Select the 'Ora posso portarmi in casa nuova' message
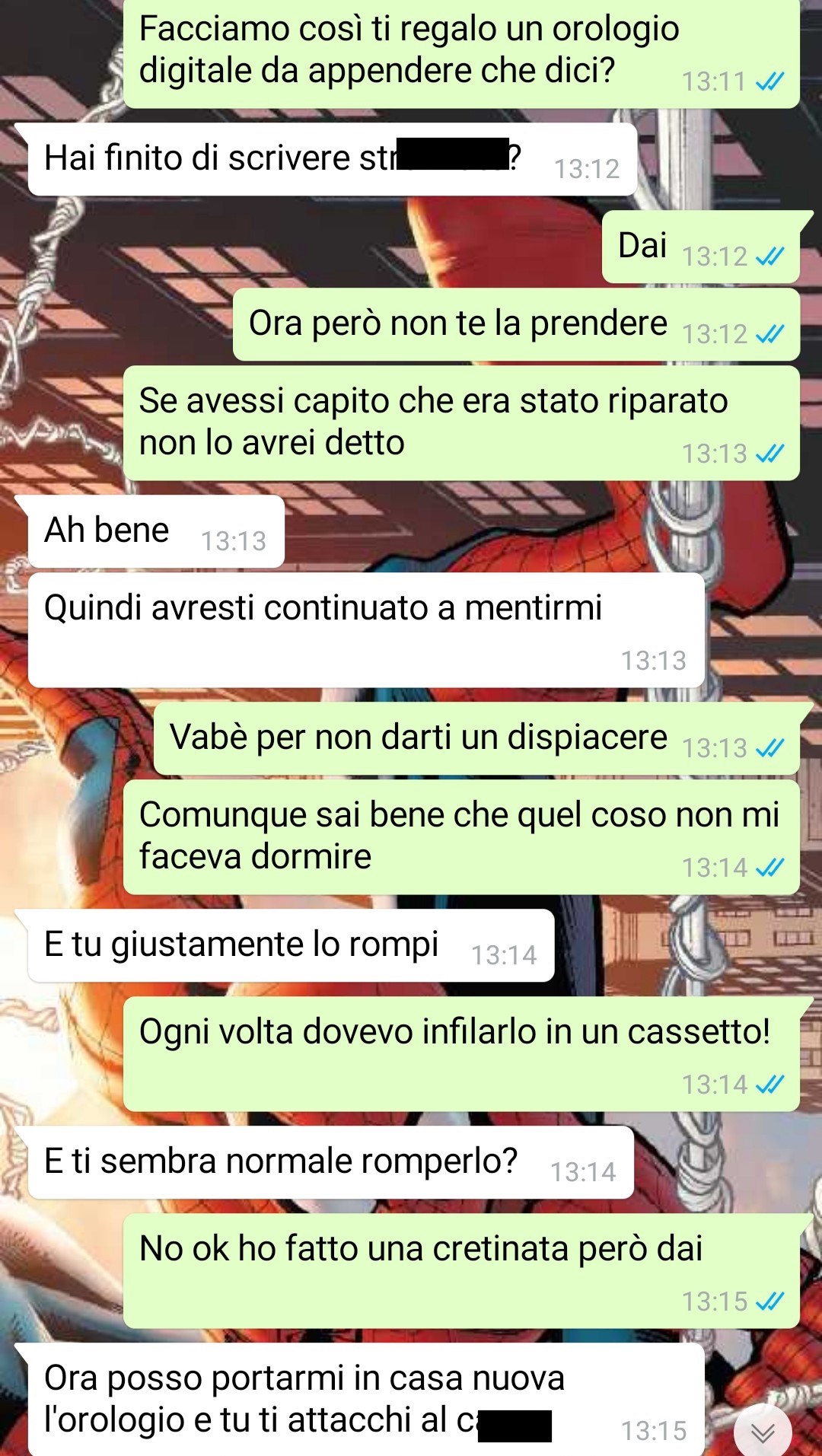The height and width of the screenshot is (1456, 822). 366,1399
